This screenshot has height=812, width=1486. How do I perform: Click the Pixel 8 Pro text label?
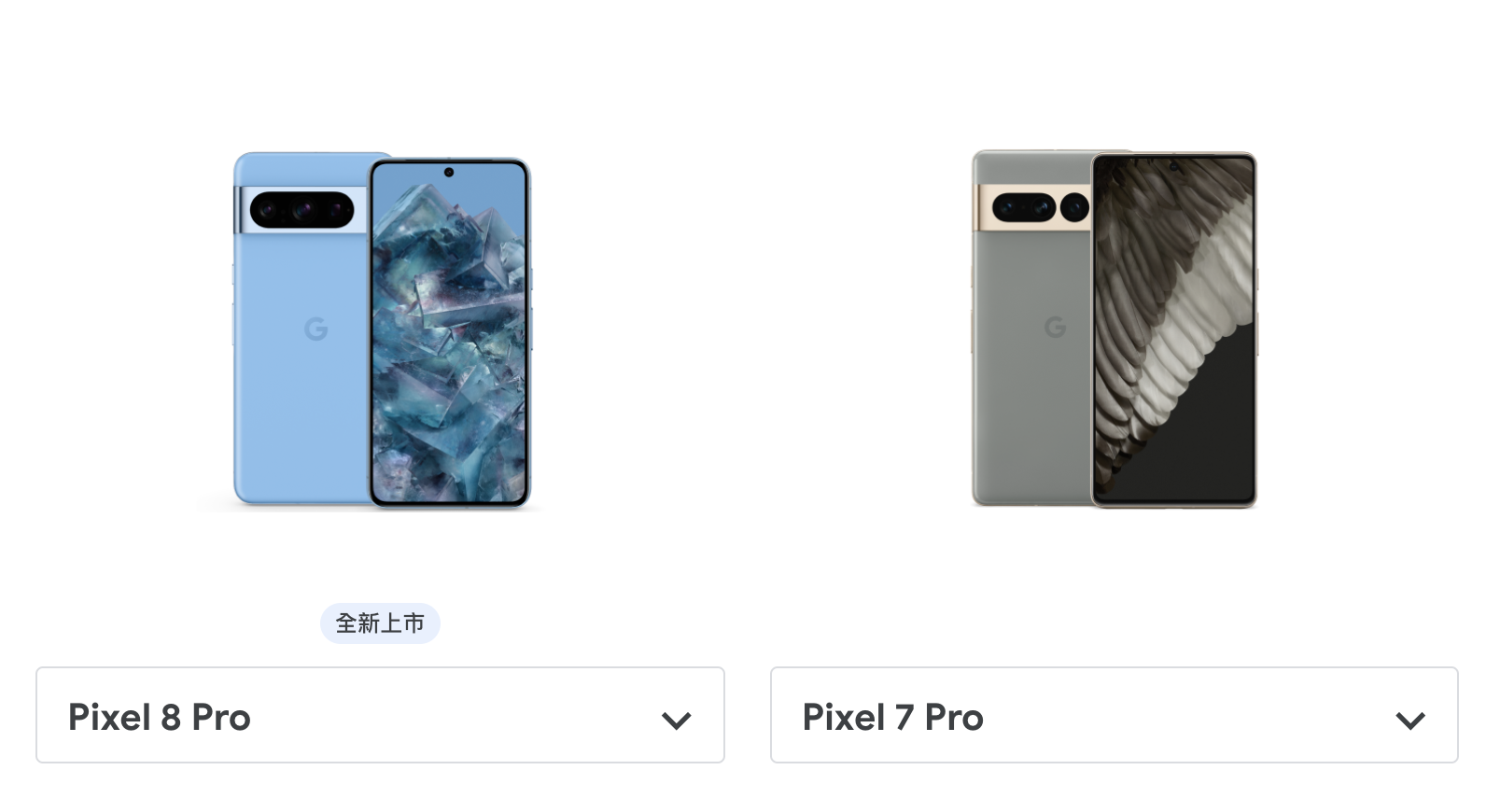(x=160, y=718)
